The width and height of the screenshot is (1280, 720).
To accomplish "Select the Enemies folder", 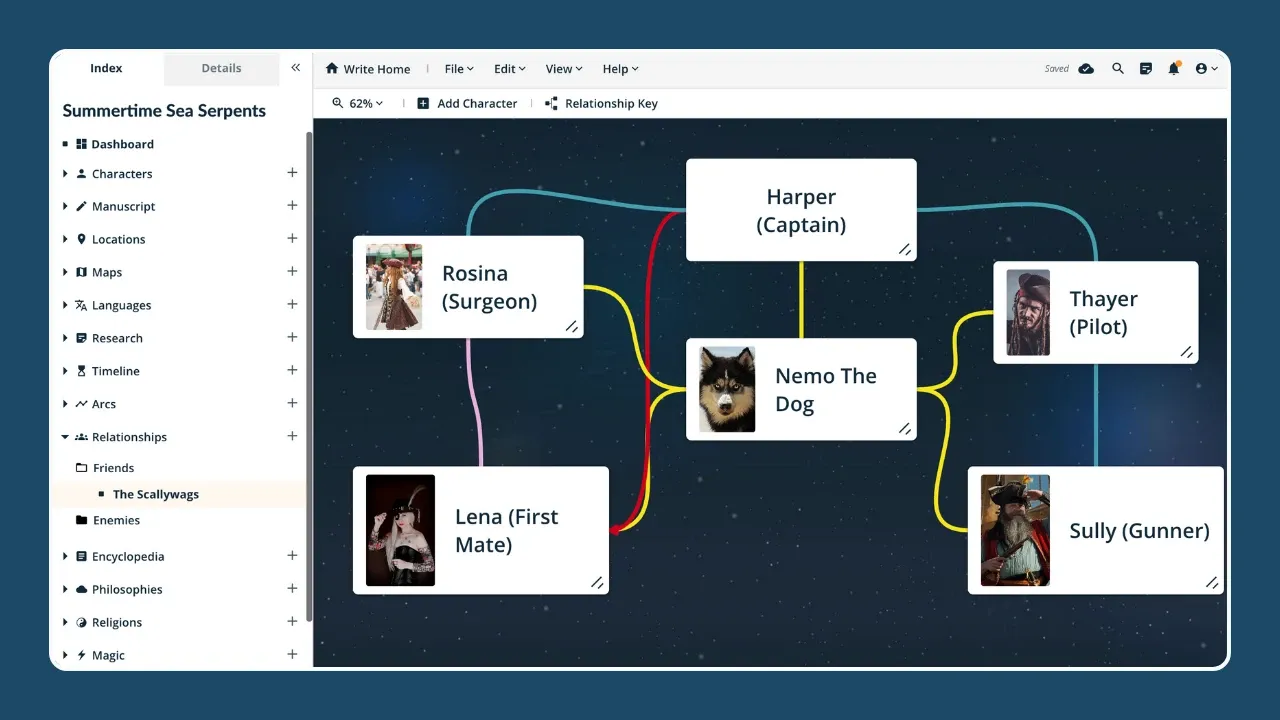I will (x=116, y=520).
